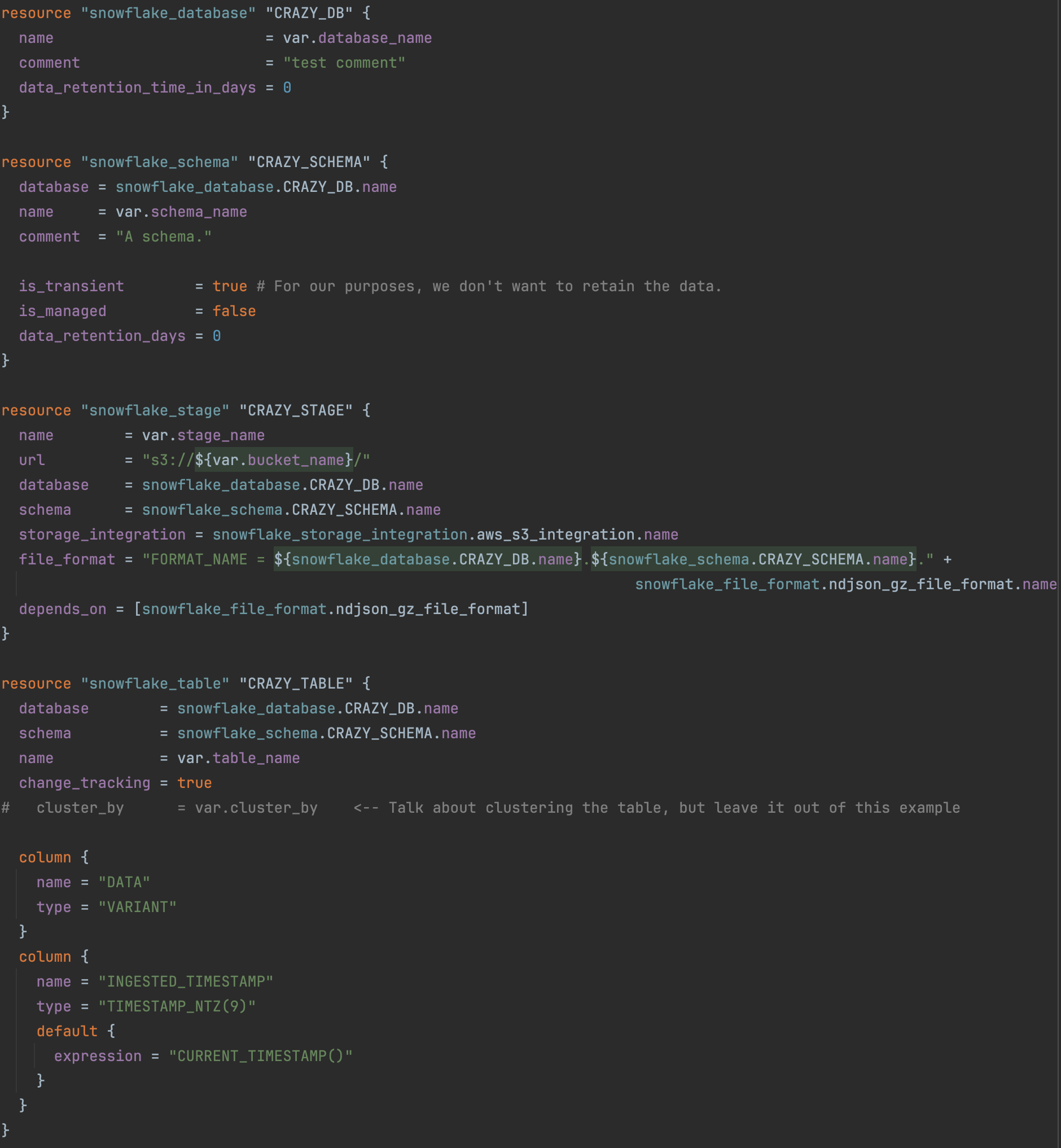1061x1148 pixels.
Task: Click the expression attribute key
Action: tap(98, 1056)
